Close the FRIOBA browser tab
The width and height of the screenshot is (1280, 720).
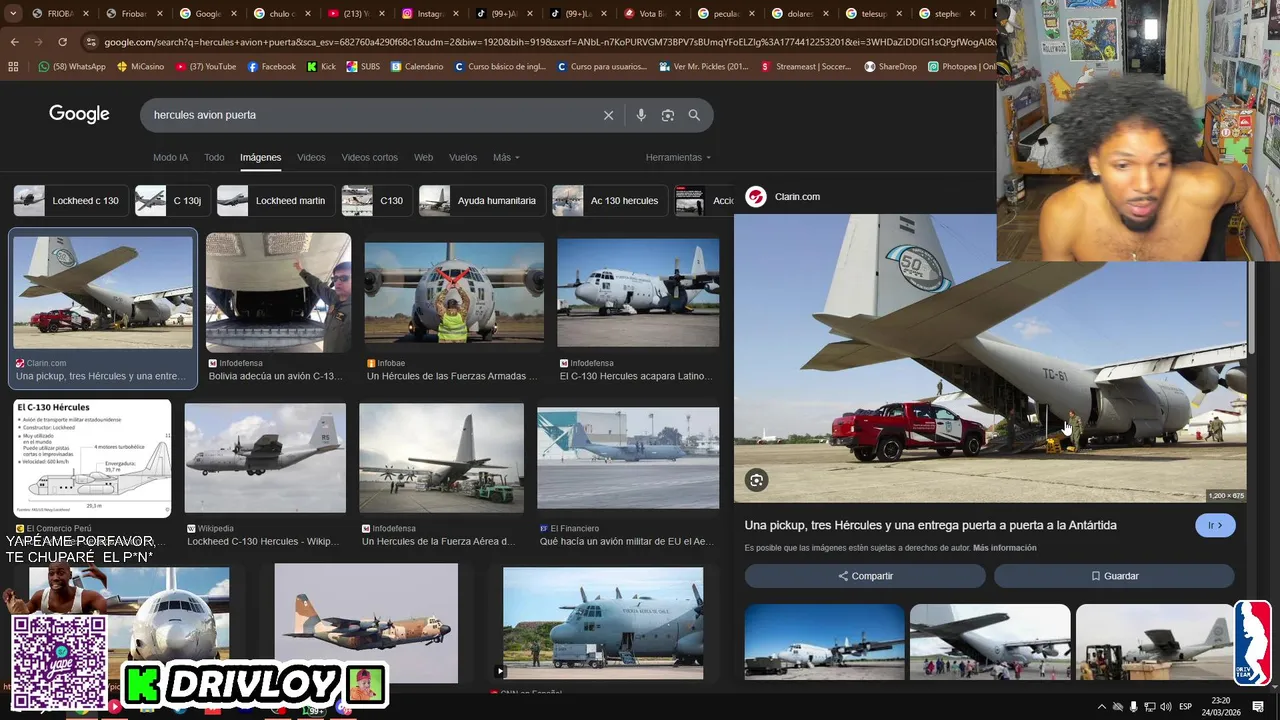(x=85, y=14)
